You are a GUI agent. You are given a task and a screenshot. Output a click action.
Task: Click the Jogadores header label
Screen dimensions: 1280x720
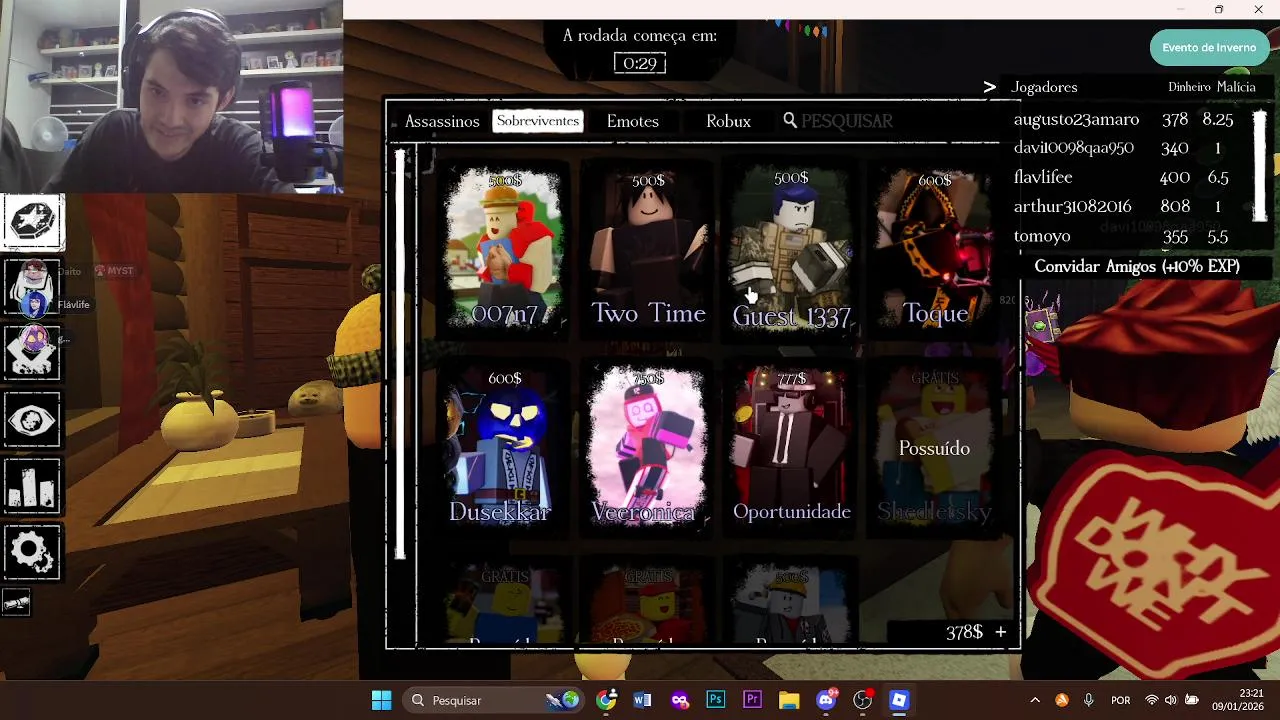pos(1044,87)
